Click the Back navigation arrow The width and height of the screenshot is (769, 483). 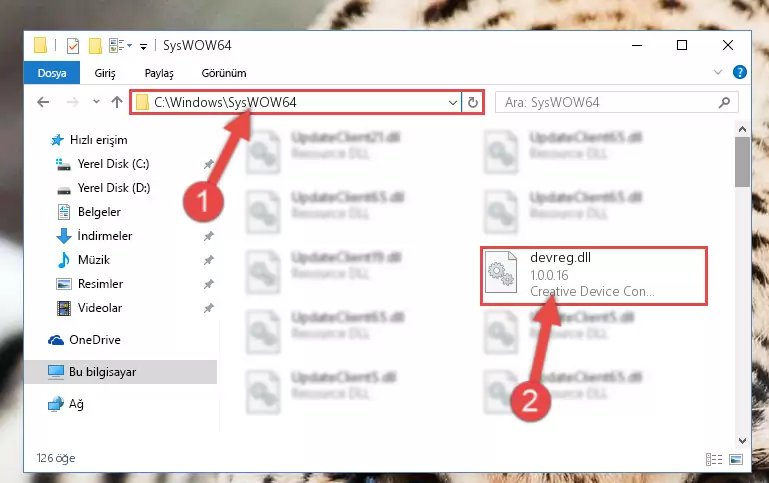point(43,102)
